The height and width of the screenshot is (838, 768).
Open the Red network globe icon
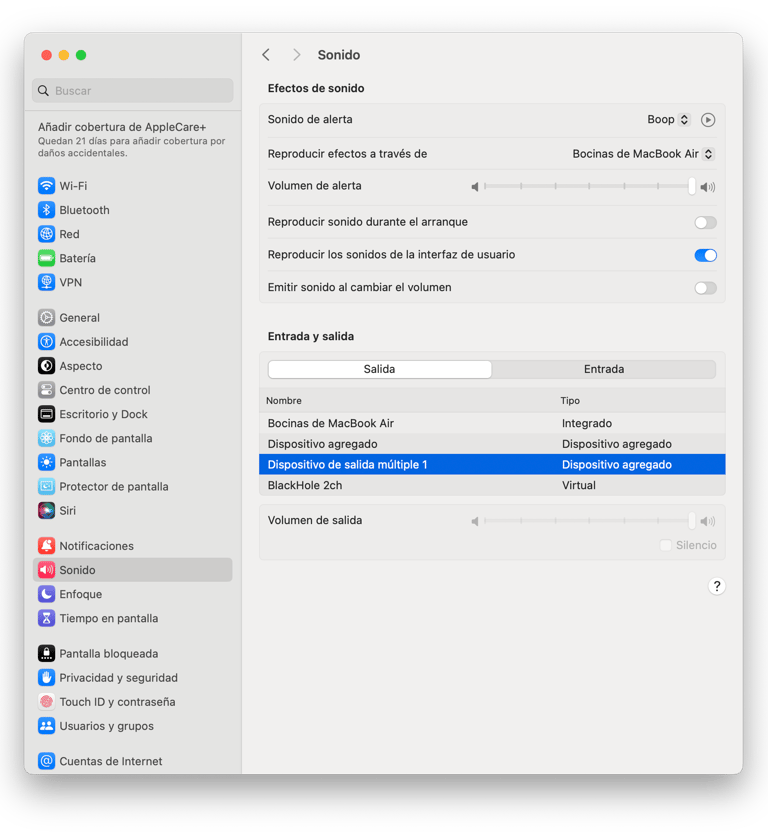point(46,234)
